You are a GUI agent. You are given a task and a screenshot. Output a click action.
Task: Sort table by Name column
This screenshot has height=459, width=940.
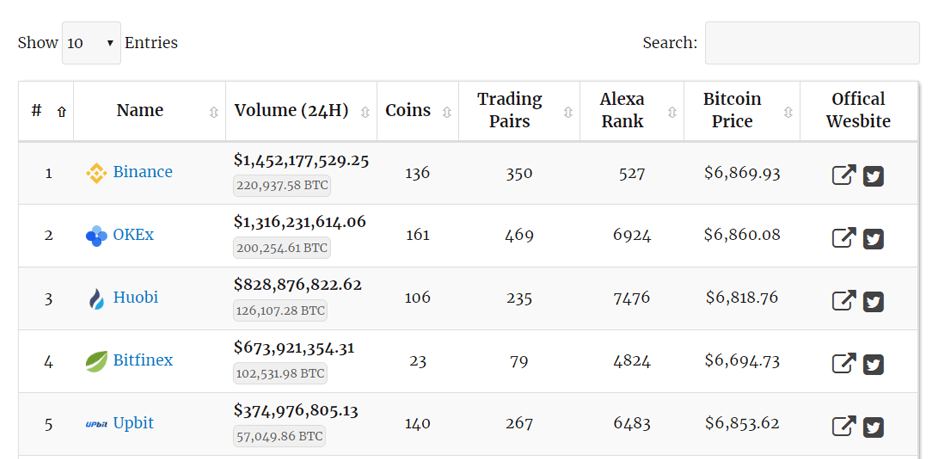pos(214,112)
